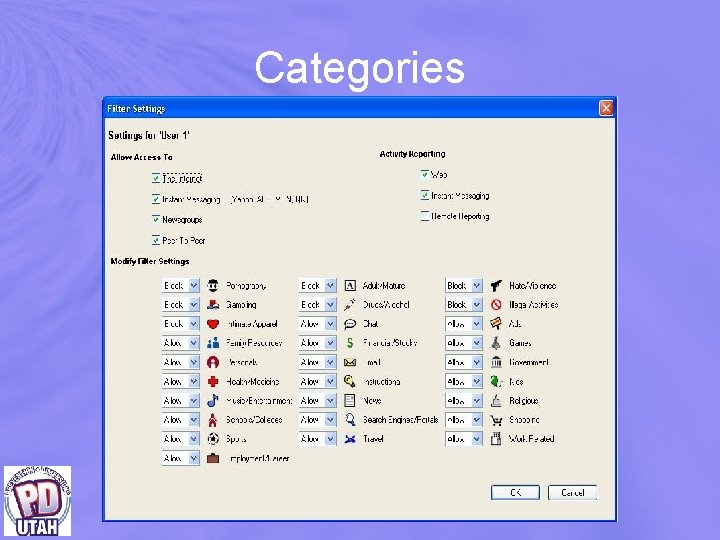This screenshot has width=720, height=540.
Task: Click the Hate/Violence gun icon
Action: (x=496, y=286)
